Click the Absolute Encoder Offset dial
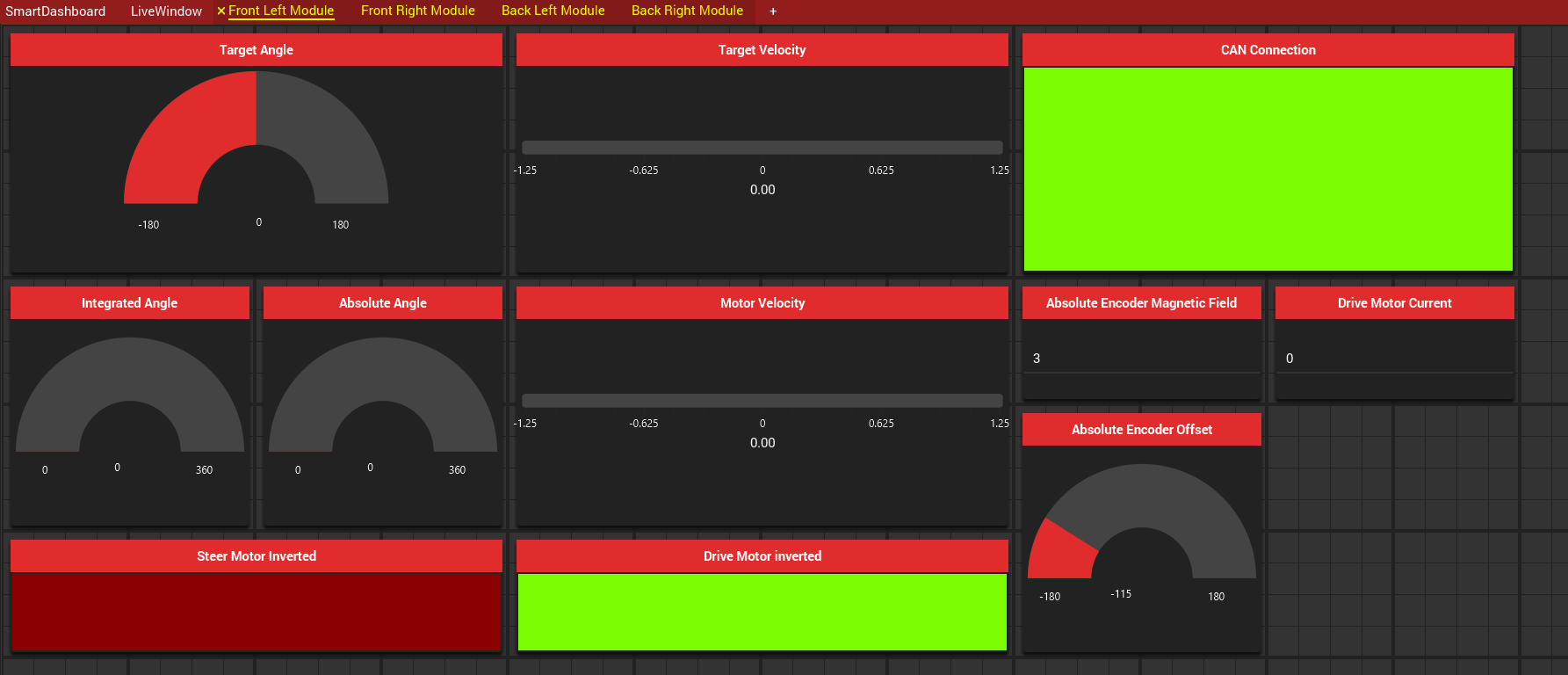The width and height of the screenshot is (1568, 675). point(1142,521)
